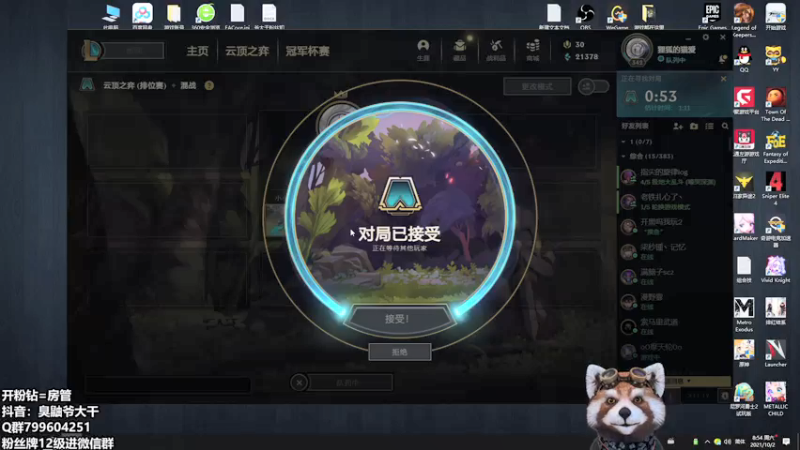Screen dimensions: 800x450
Task: Open Sniper Elite 4 shortcut
Action: pyautogui.click(x=776, y=189)
